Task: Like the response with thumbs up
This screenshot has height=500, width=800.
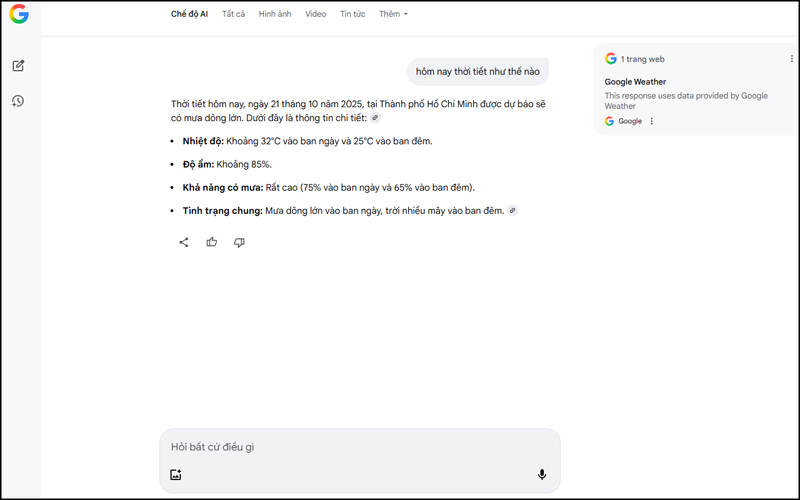Action: 212,242
